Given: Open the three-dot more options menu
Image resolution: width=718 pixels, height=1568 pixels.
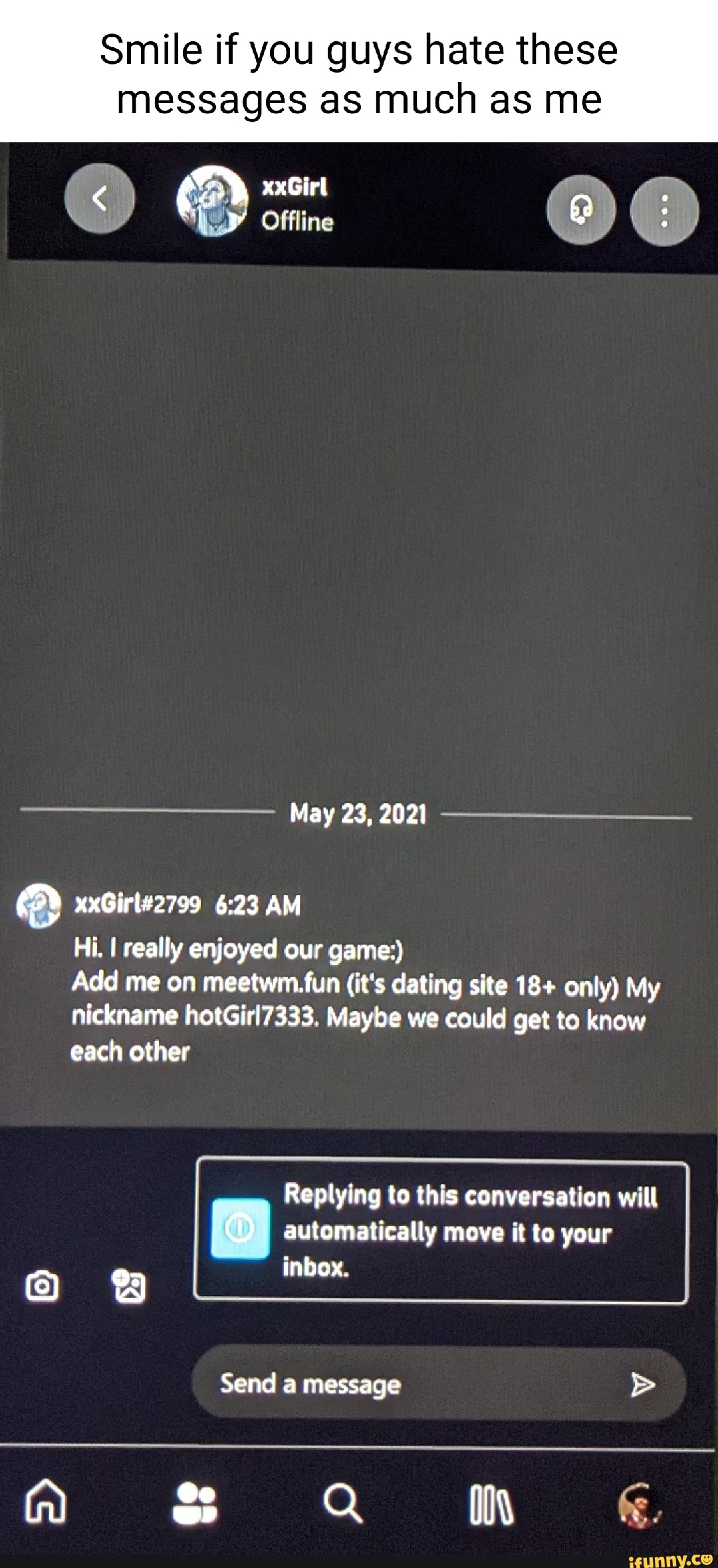Looking at the screenshot, I should click(664, 211).
